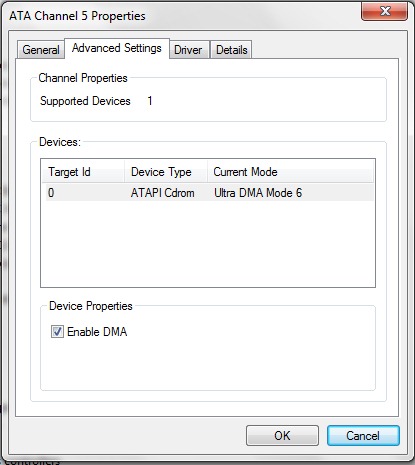Screen dimensions: 415x465
Task: Click the Supported Devices value 1
Action: pos(150,101)
